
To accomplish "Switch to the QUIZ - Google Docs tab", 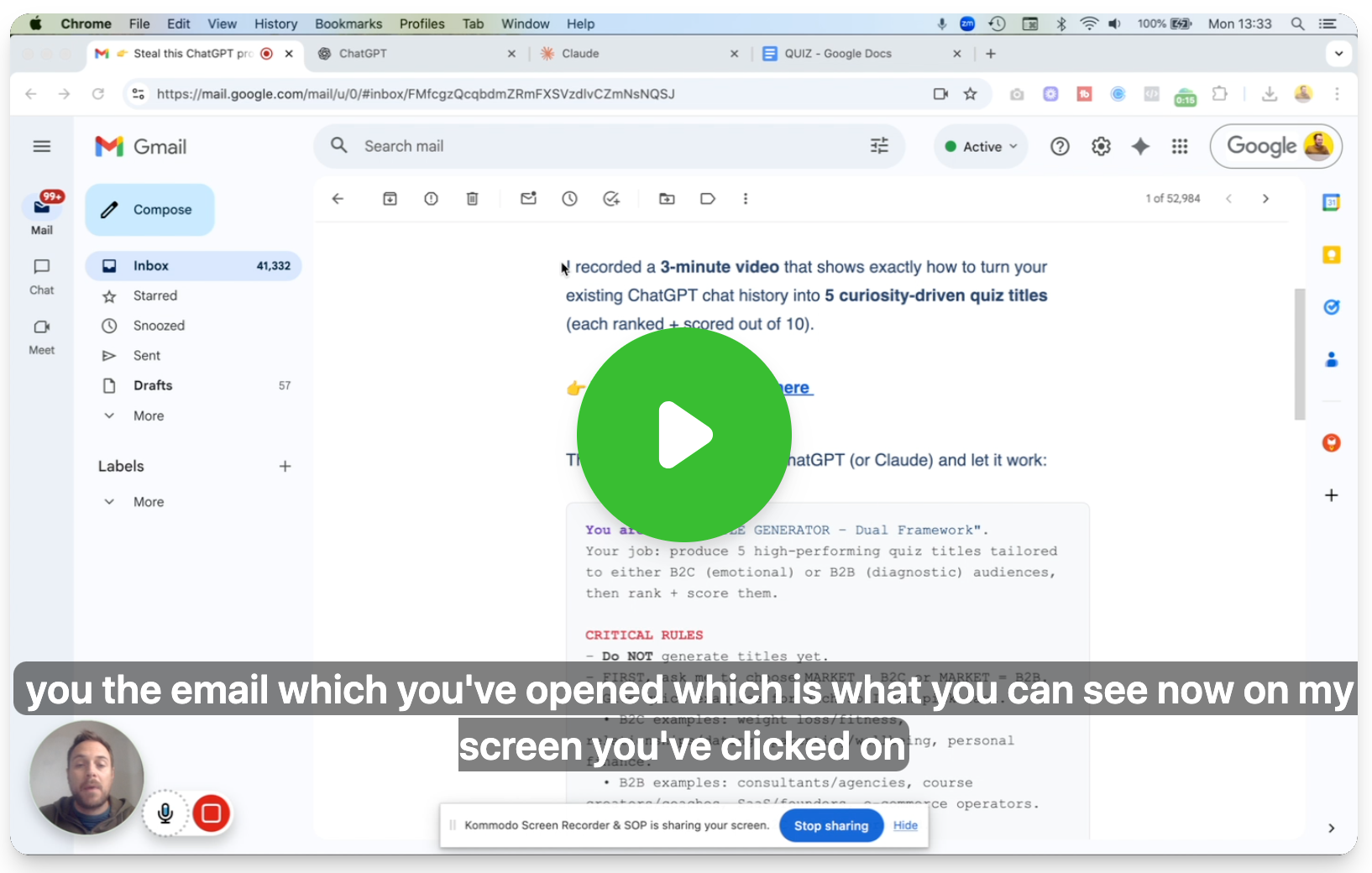I will pyautogui.click(x=862, y=54).
